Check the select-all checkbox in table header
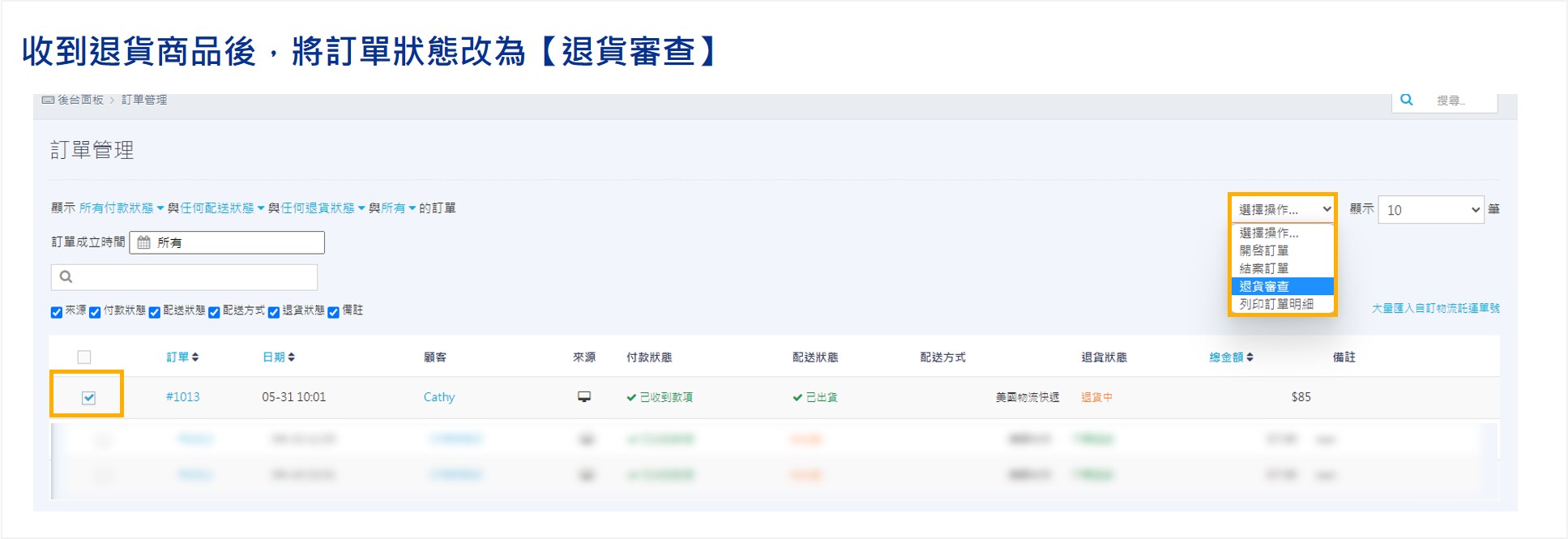Image resolution: width=1568 pixels, height=539 pixels. tap(84, 357)
